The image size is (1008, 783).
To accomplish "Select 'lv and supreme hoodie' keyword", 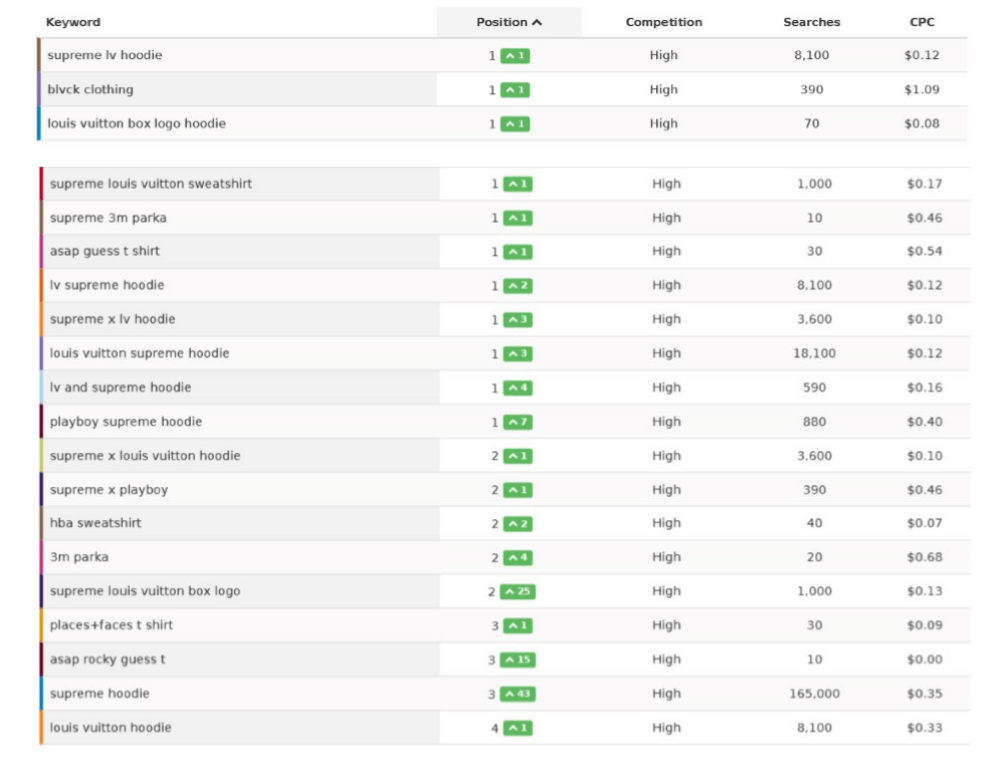I will coord(120,388).
